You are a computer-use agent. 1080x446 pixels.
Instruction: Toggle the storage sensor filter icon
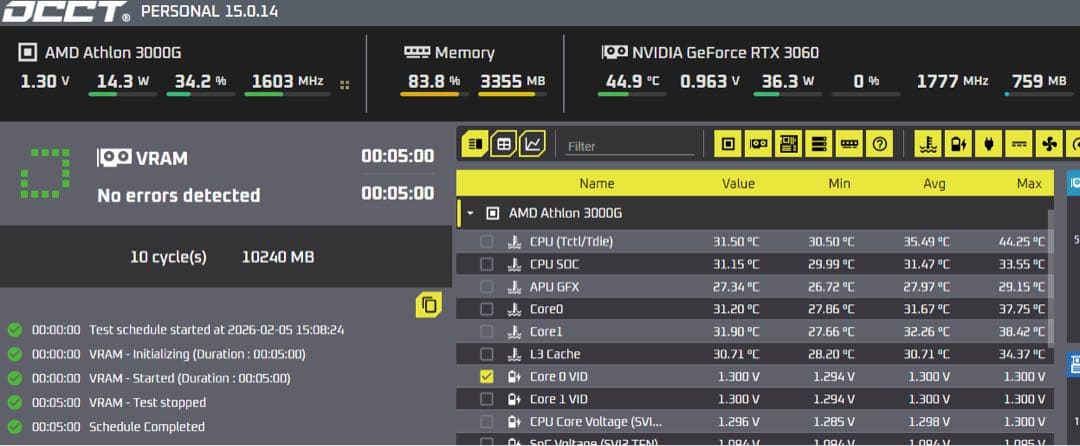pos(819,144)
